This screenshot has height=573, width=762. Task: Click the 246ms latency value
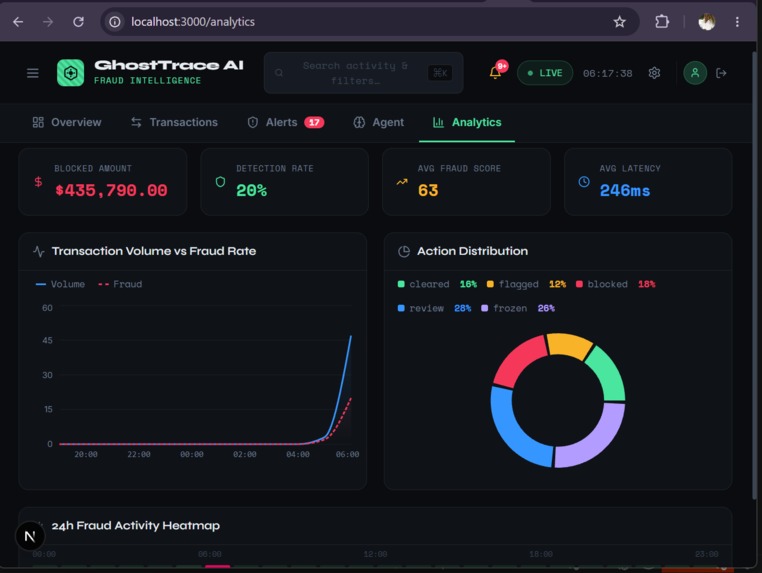624,191
